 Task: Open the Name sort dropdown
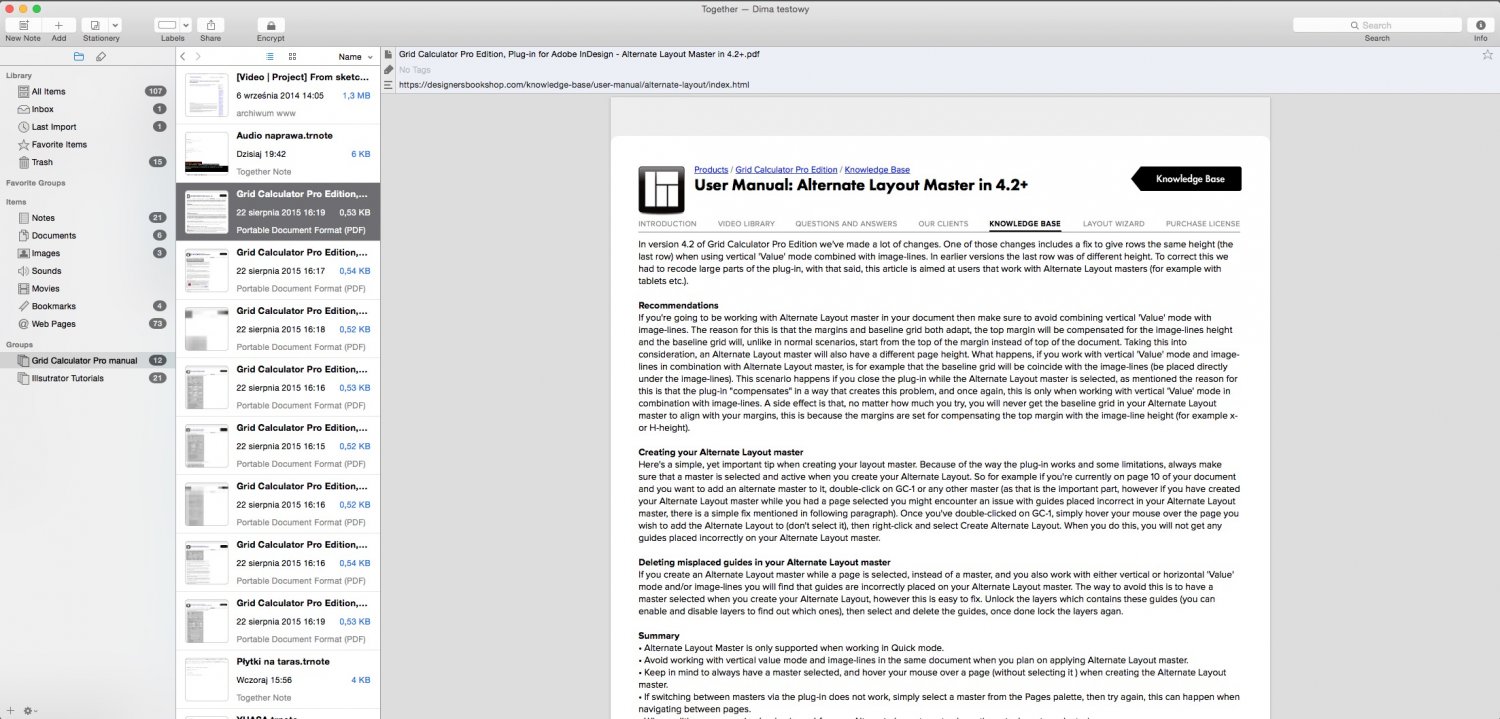[355, 57]
